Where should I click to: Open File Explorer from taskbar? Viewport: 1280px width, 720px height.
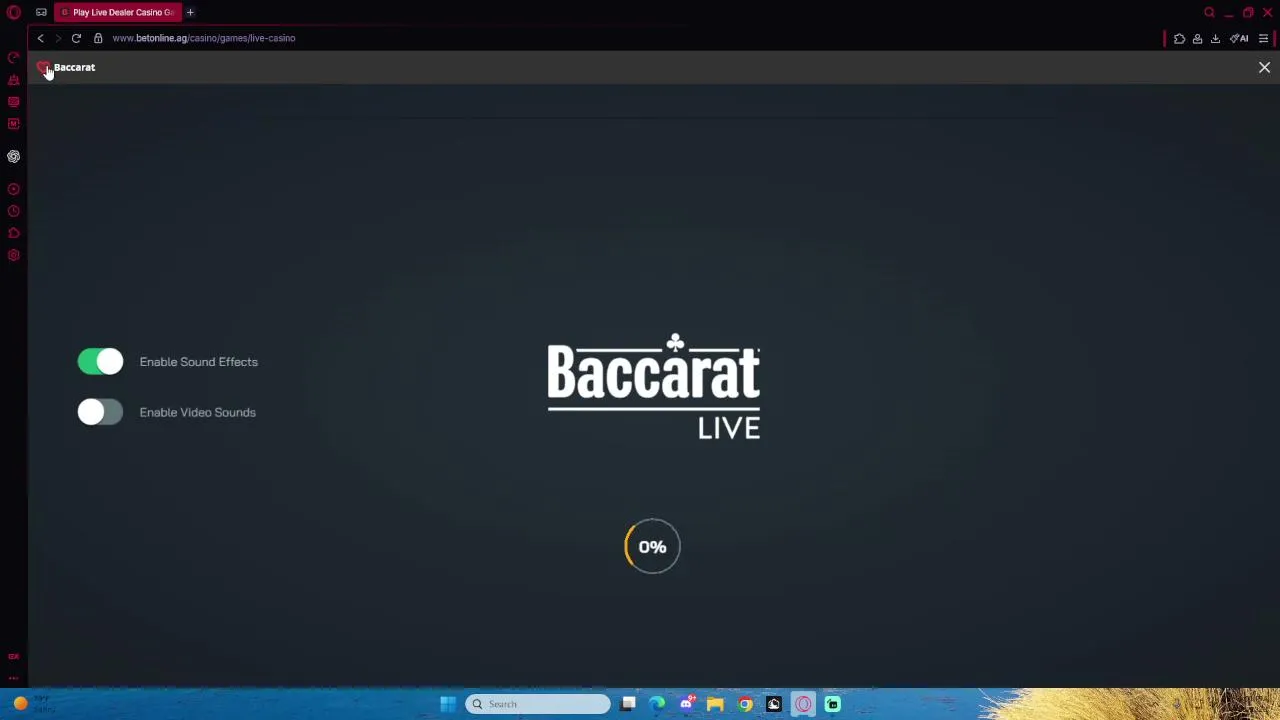(715, 704)
